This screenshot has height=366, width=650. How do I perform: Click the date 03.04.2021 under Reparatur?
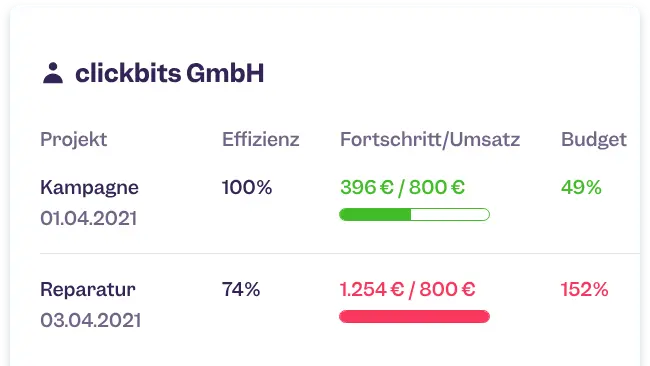tap(90, 320)
